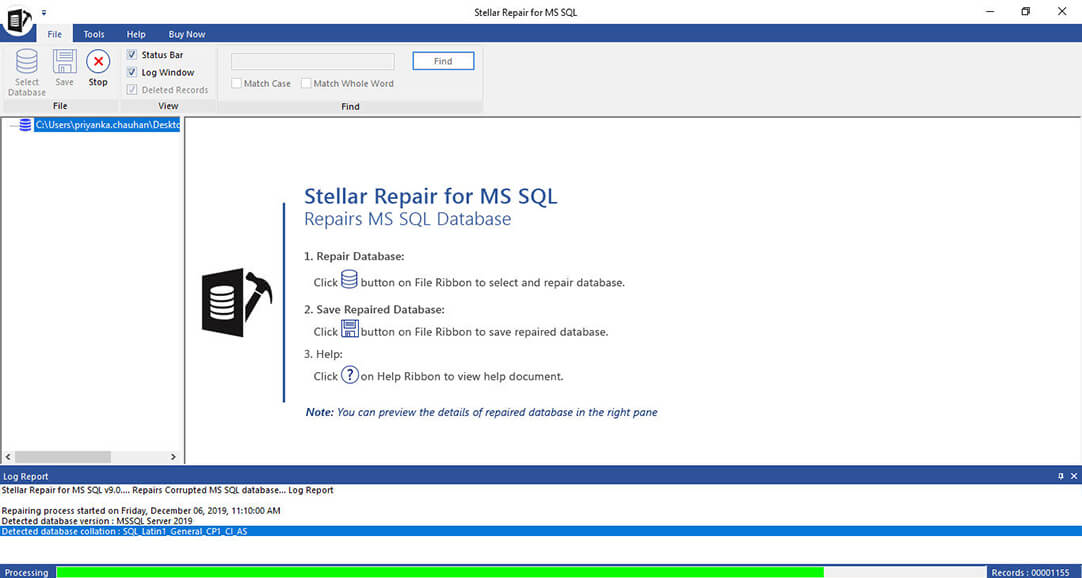The height and width of the screenshot is (578, 1082).
Task: Open the Tools ribbon tab
Action: 94,34
